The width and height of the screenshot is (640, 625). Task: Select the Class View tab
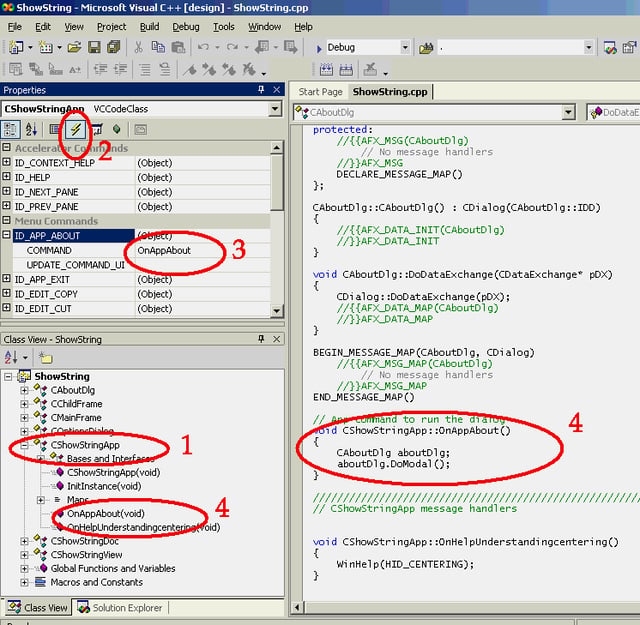pos(38,607)
